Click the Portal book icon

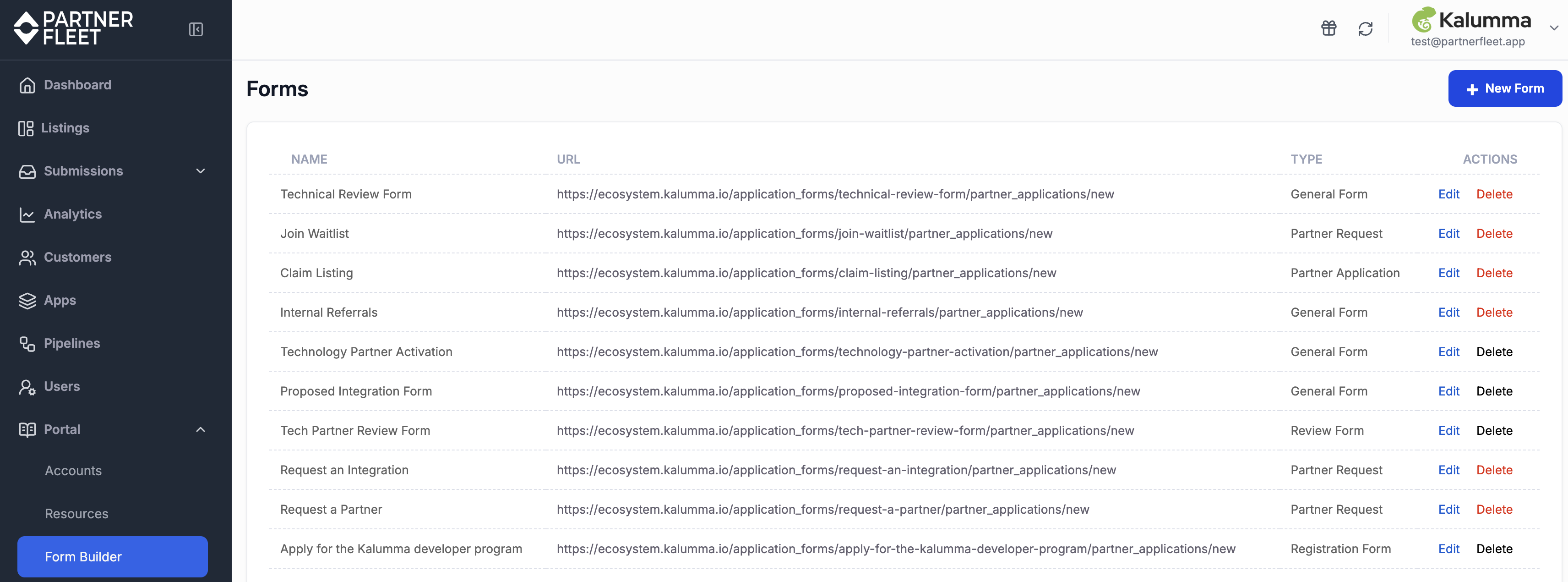27,430
